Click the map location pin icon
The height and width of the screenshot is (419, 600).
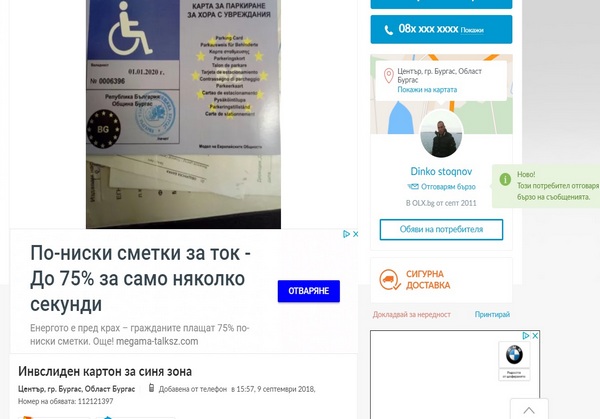[x=388, y=76]
